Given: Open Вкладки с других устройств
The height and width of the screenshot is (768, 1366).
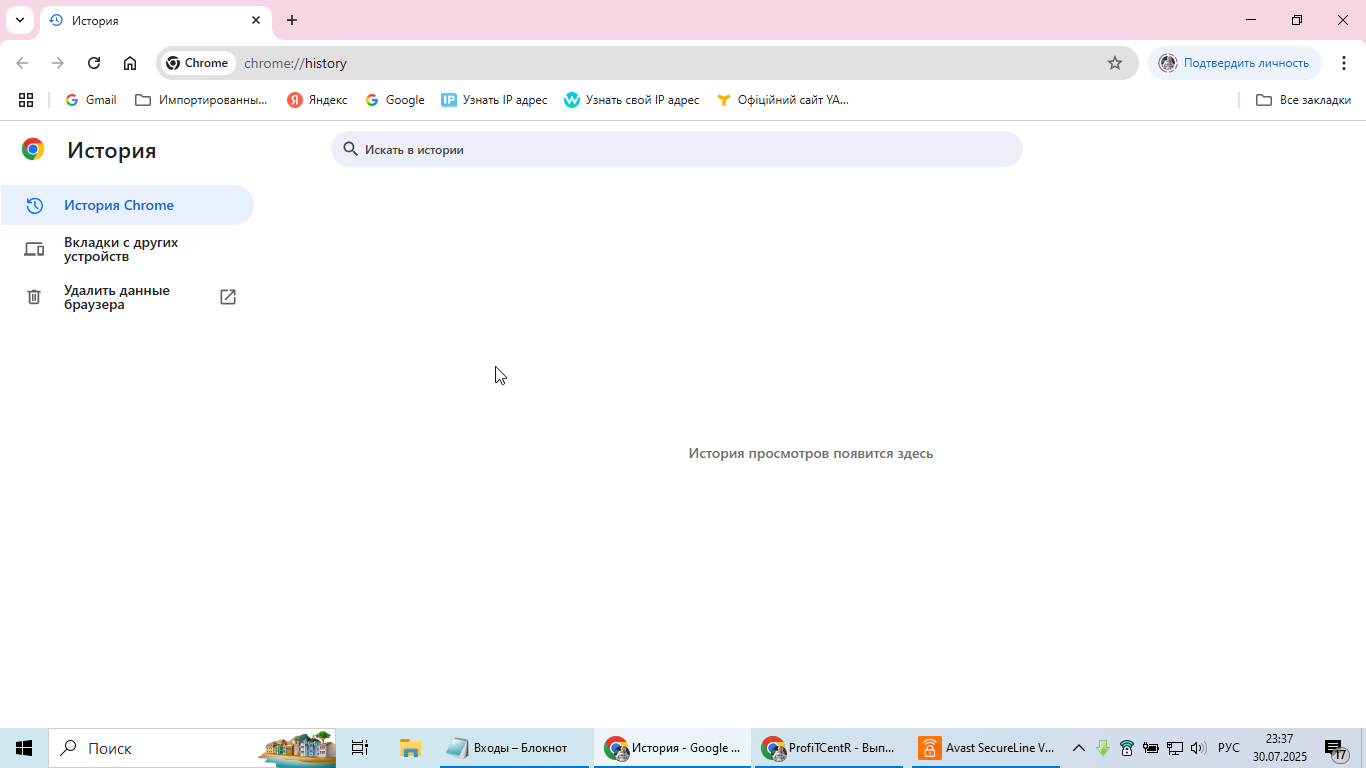Looking at the screenshot, I should (127, 249).
